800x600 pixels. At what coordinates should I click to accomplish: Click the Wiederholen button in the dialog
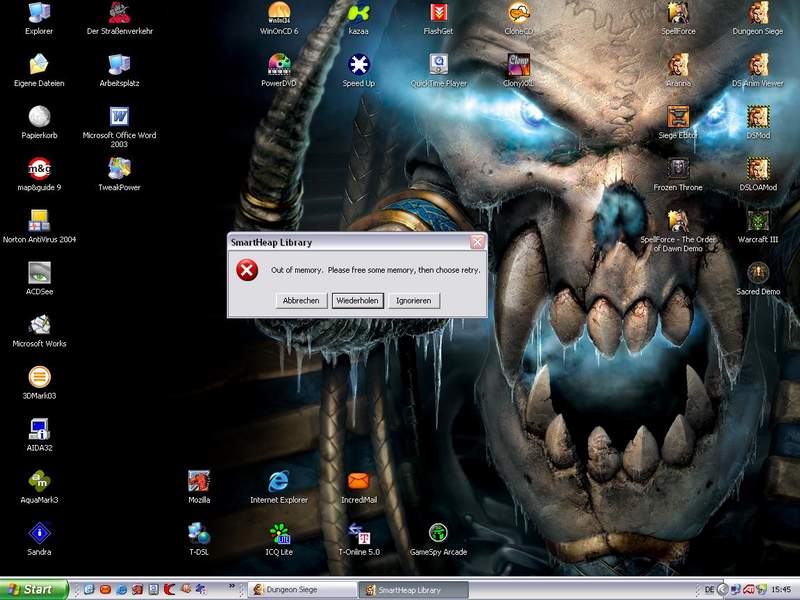point(357,300)
